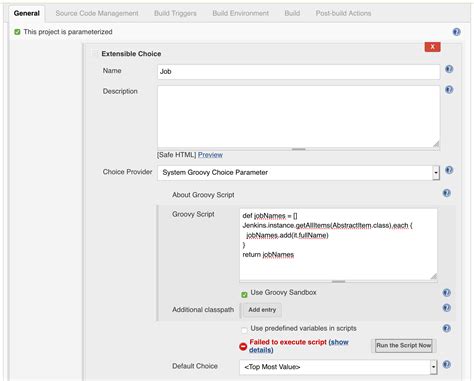This screenshot has height=381, width=474.
Task: Click into the Groovy Script text area
Action: coord(338,244)
